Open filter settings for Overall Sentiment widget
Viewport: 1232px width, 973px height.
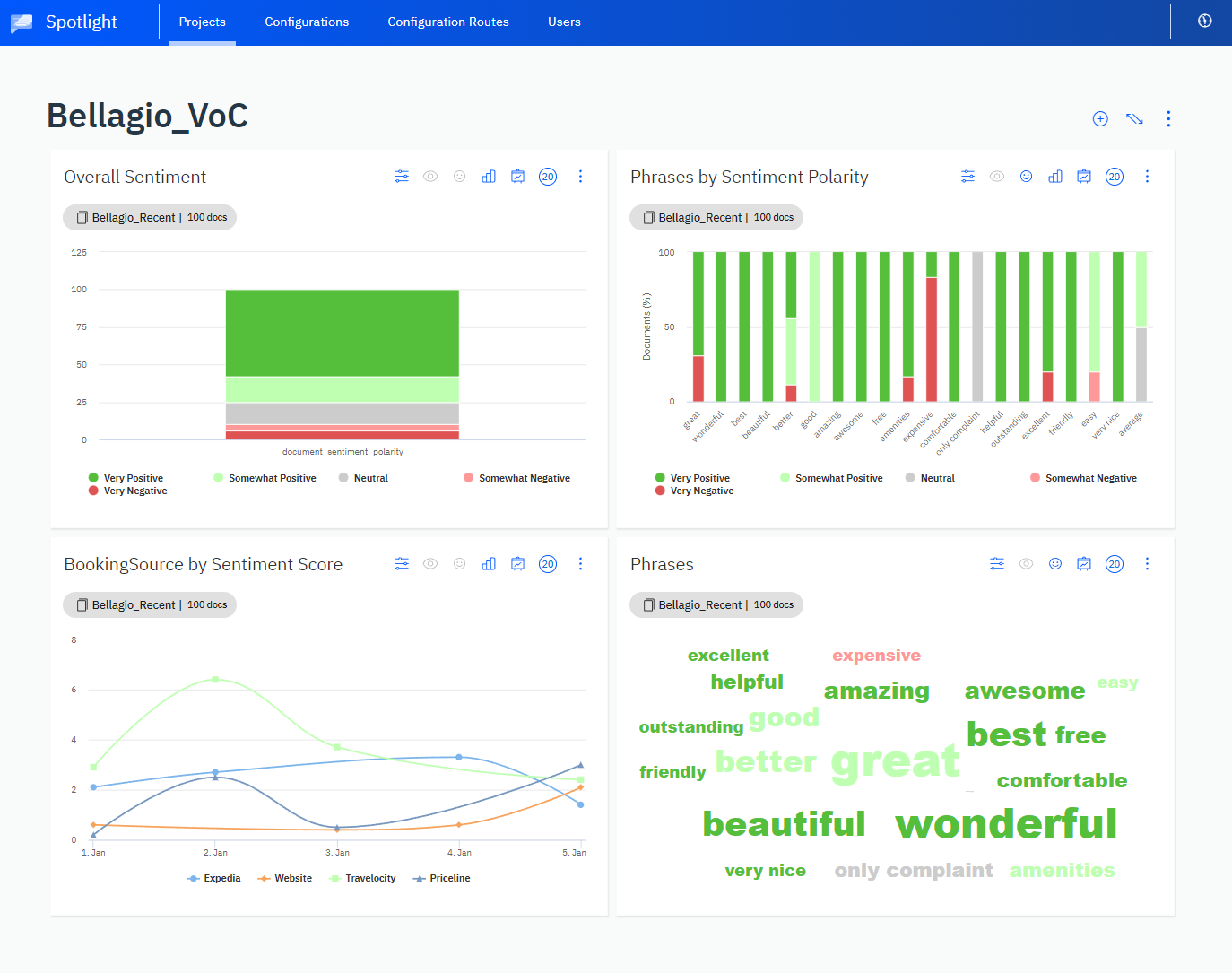pyautogui.click(x=402, y=176)
